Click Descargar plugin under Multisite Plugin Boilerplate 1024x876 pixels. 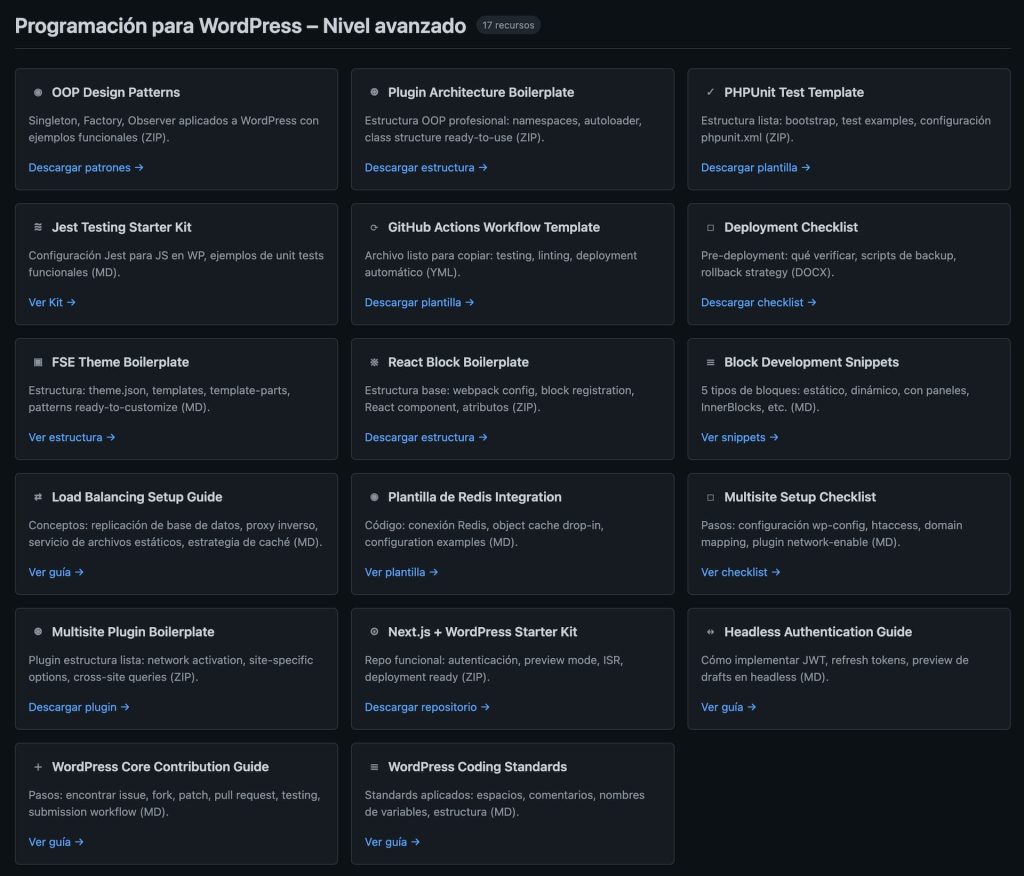pos(79,707)
